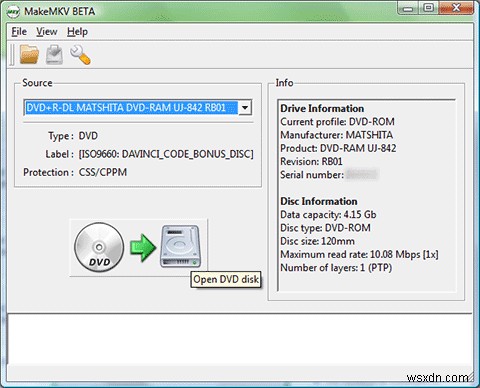Click the Drive Information heading
Screen dimensions: 480x388
click(322, 108)
